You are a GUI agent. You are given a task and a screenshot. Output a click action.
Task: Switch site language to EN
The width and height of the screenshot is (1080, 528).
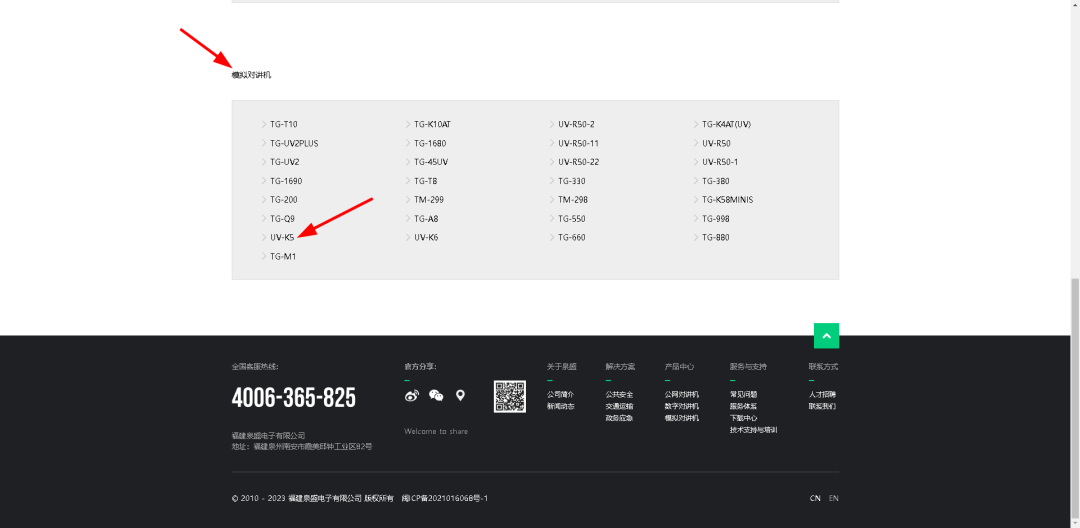click(834, 498)
